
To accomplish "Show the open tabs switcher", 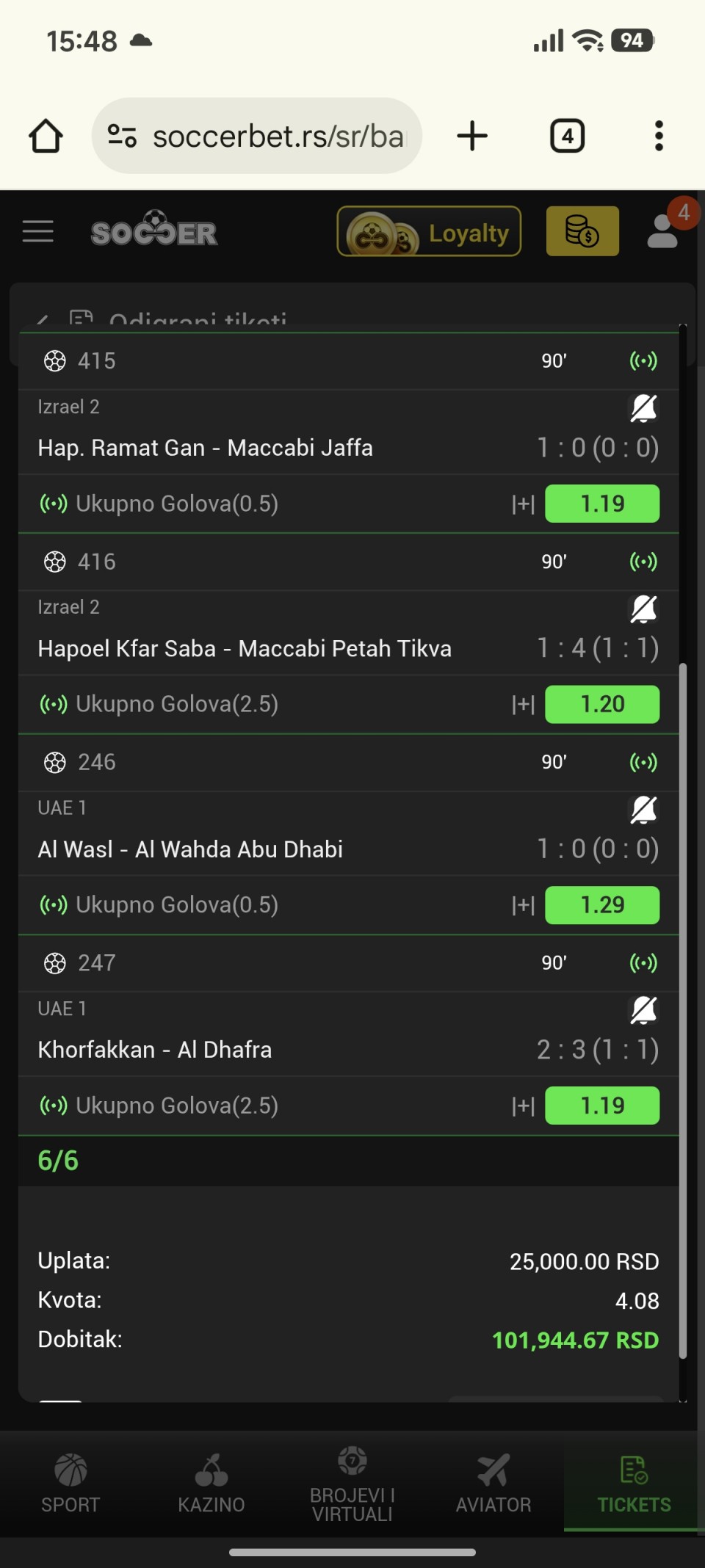I will 567,137.
